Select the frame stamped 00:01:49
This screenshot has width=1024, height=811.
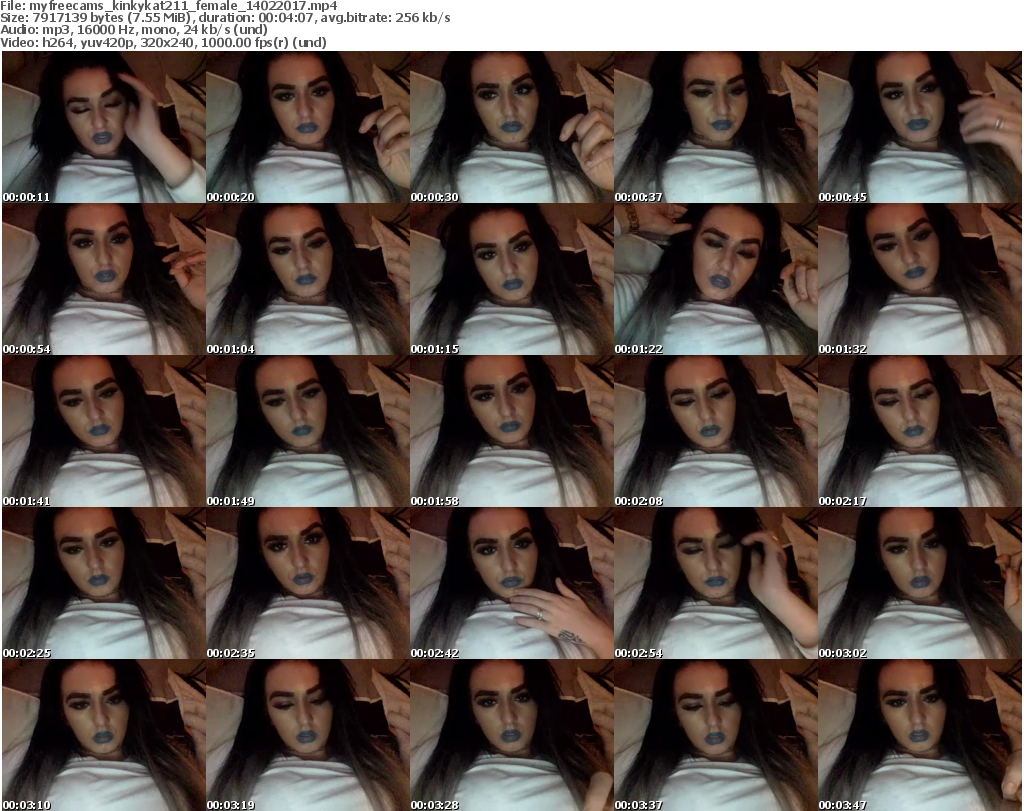(x=308, y=432)
